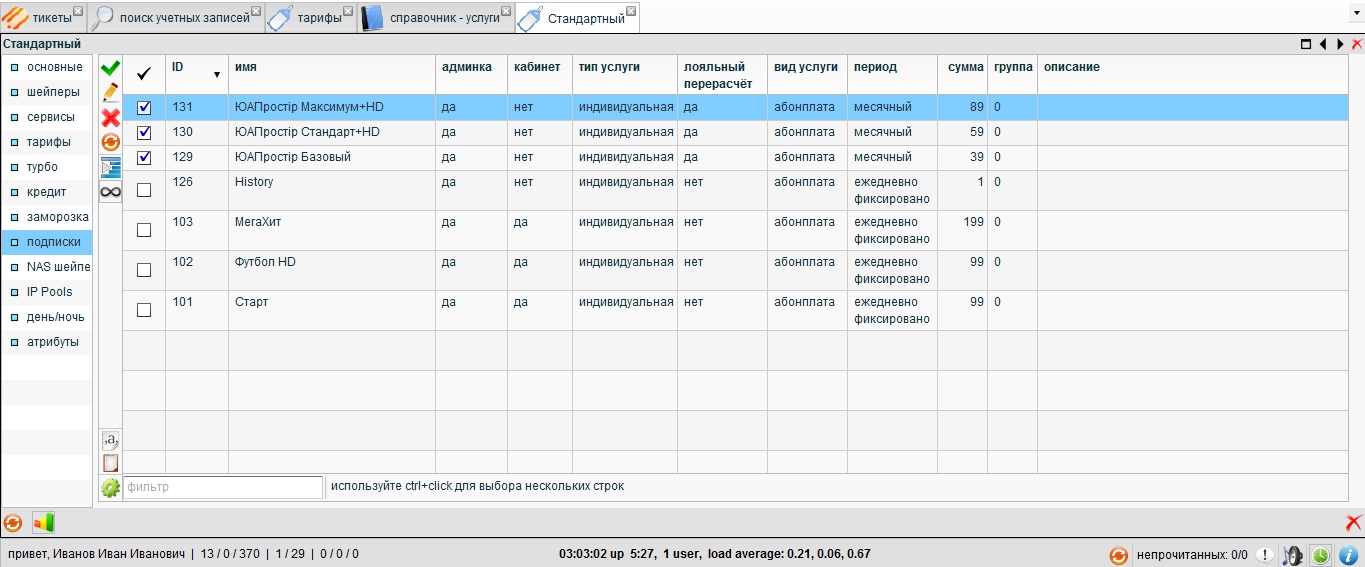Click the pencil edit icon

110,93
